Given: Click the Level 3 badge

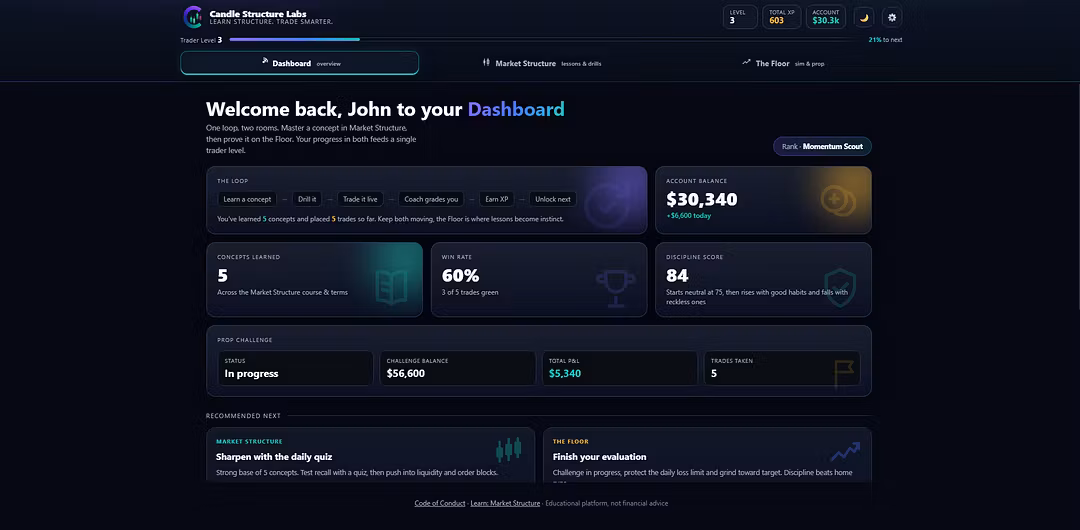Looking at the screenshot, I should pos(740,17).
